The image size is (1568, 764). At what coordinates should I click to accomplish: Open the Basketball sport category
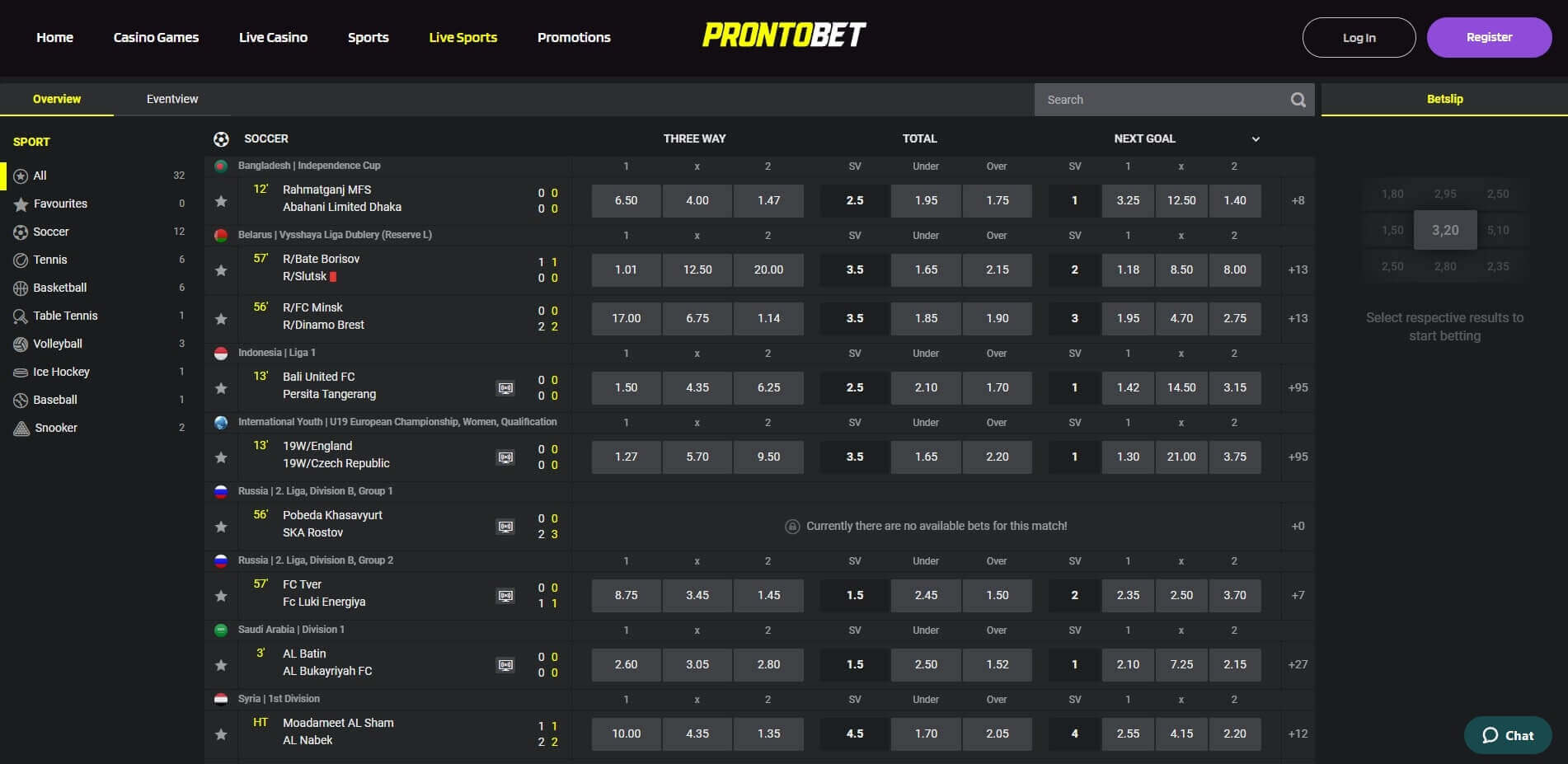tap(59, 288)
